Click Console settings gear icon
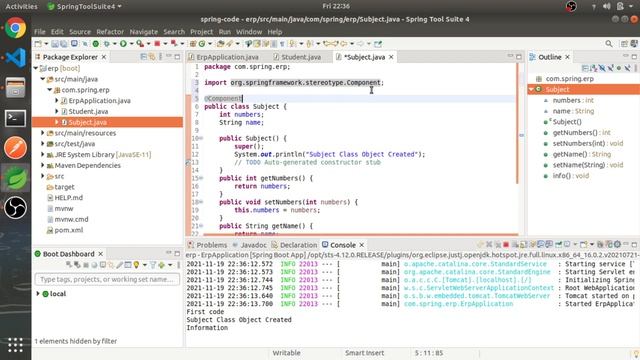640x360 pixels. click(x=617, y=244)
